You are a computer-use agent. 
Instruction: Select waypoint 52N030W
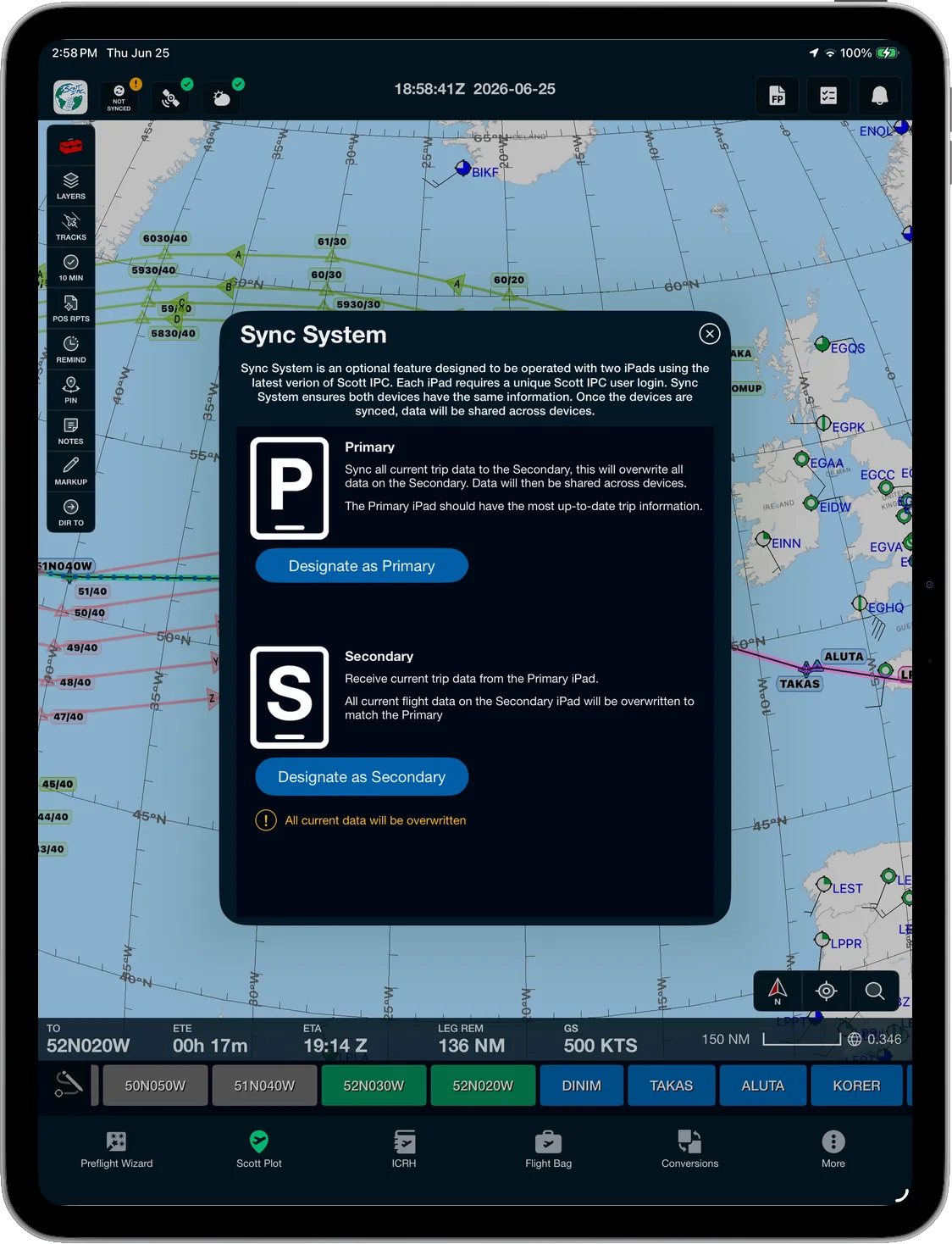tap(374, 1086)
